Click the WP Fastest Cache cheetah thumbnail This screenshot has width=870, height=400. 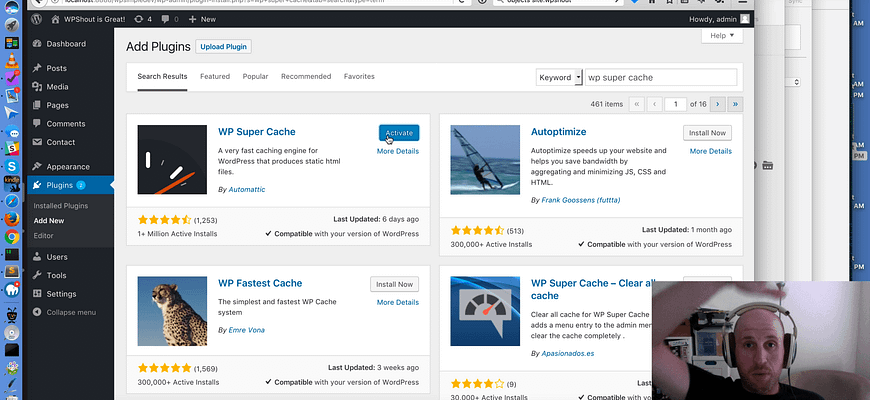click(x=172, y=311)
